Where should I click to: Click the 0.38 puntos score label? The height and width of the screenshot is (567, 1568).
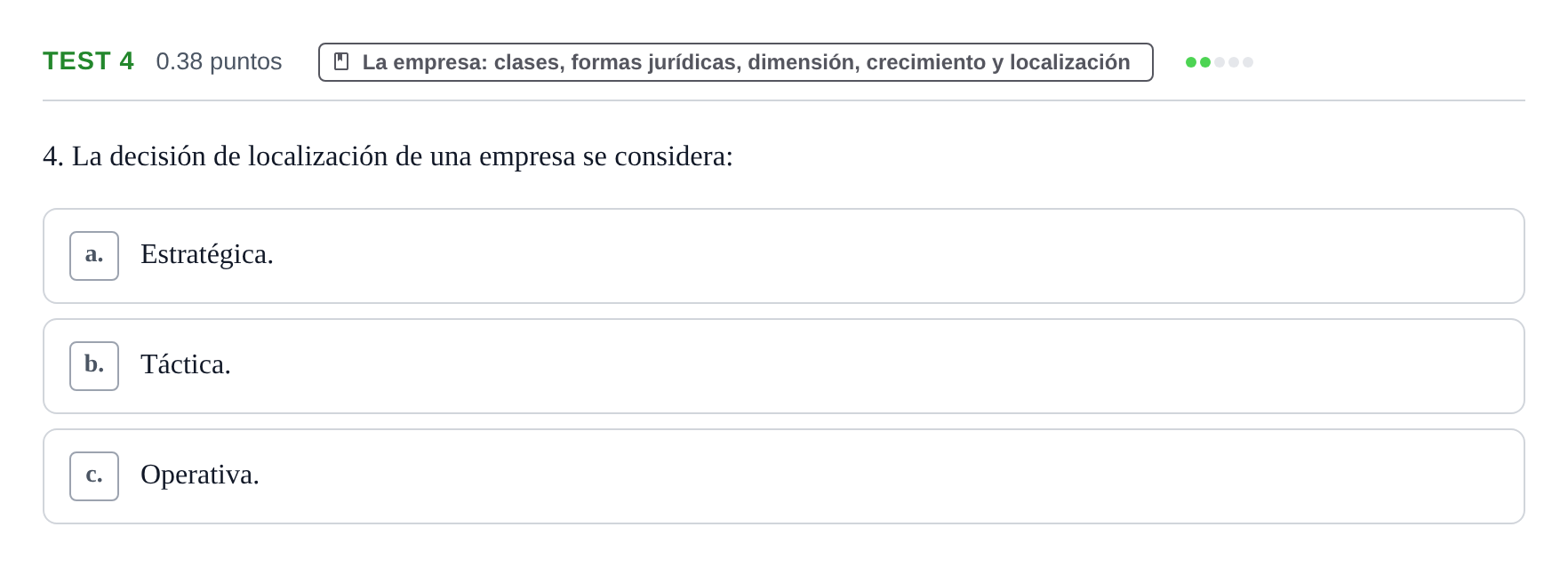click(x=219, y=61)
